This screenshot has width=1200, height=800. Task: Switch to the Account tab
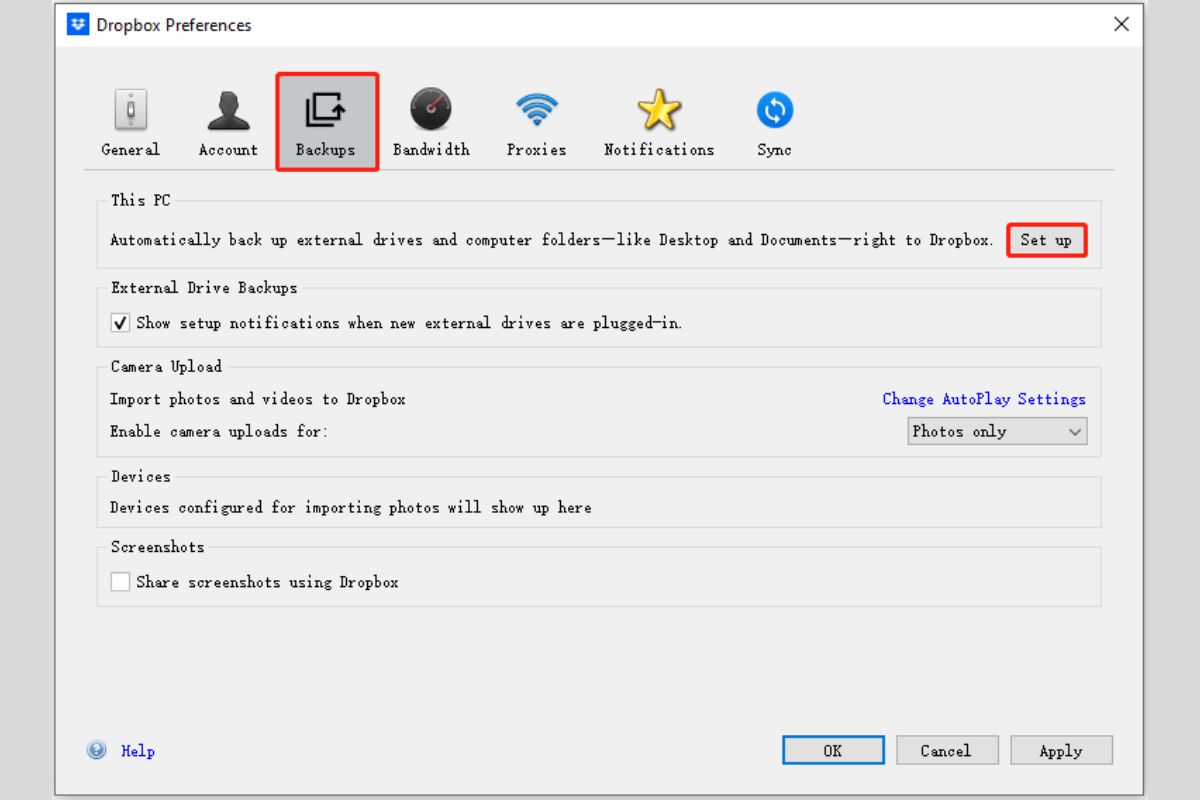(x=228, y=123)
